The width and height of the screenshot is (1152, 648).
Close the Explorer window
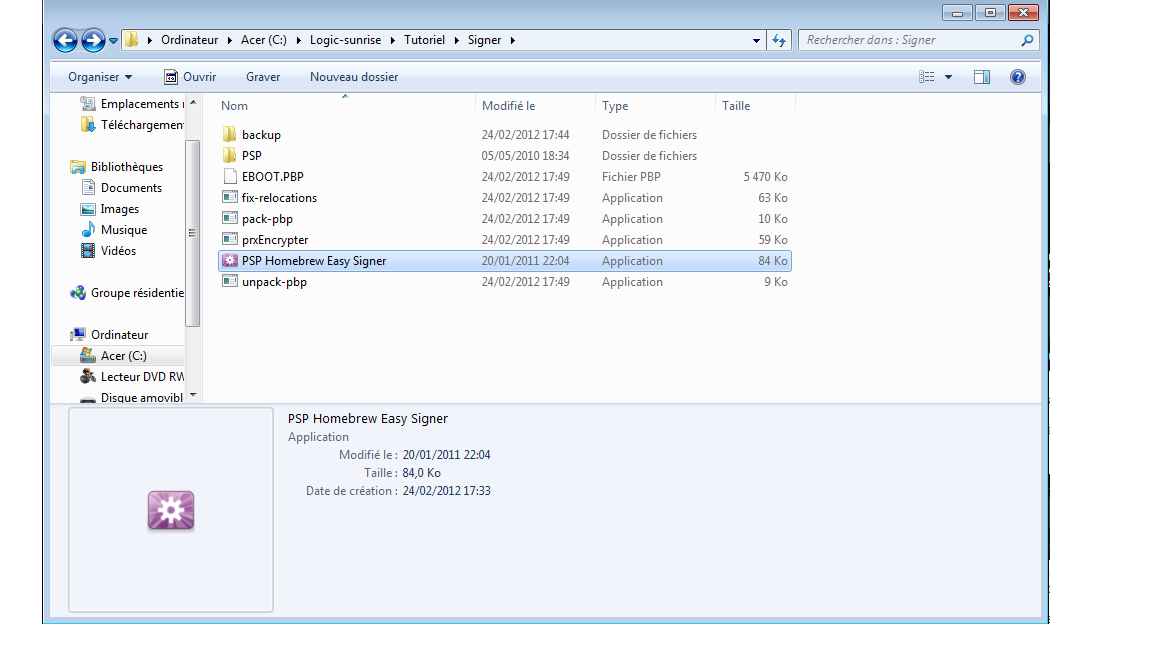tap(1023, 12)
